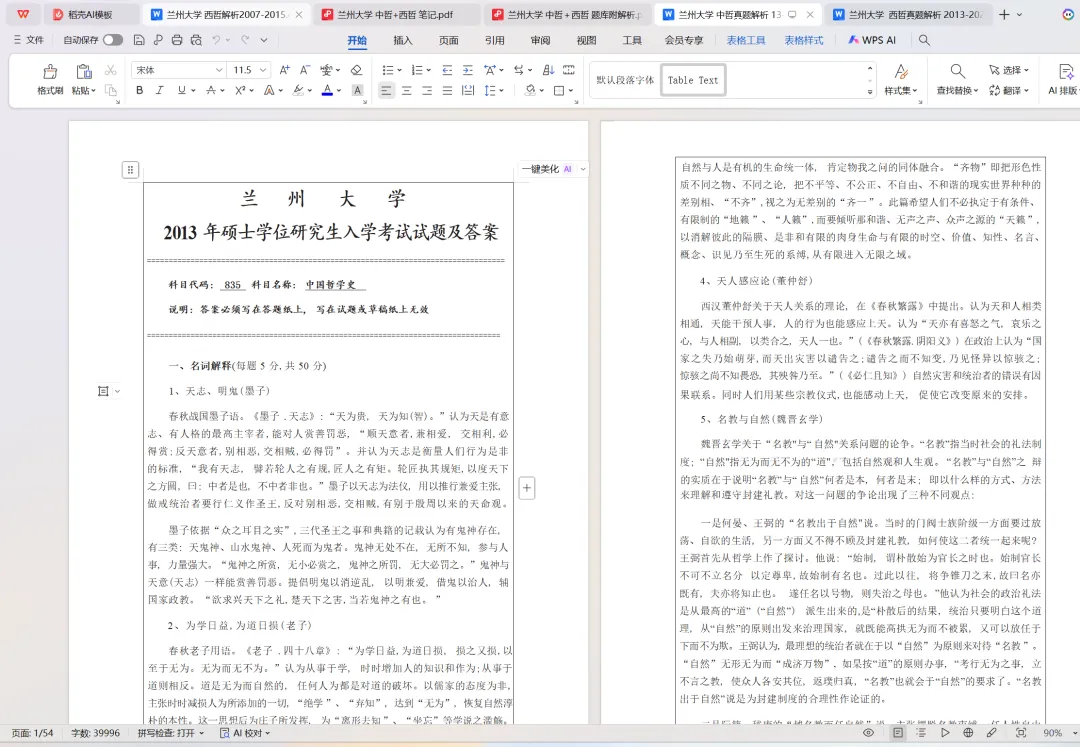This screenshot has height=747, width=1080.
Task: Click the highlight color pen
Action: click(298, 90)
